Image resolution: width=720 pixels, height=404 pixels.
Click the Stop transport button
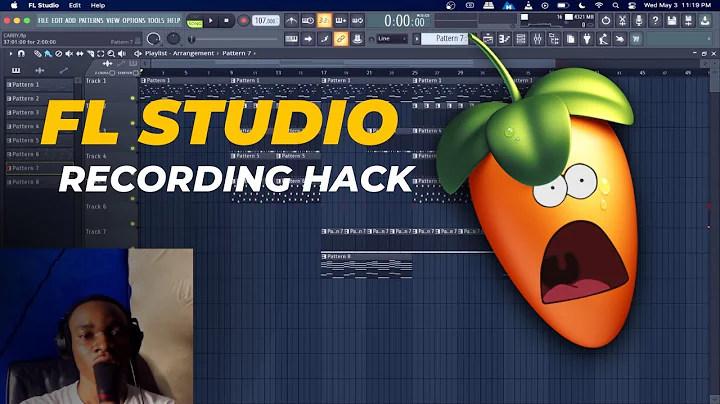tap(226, 21)
